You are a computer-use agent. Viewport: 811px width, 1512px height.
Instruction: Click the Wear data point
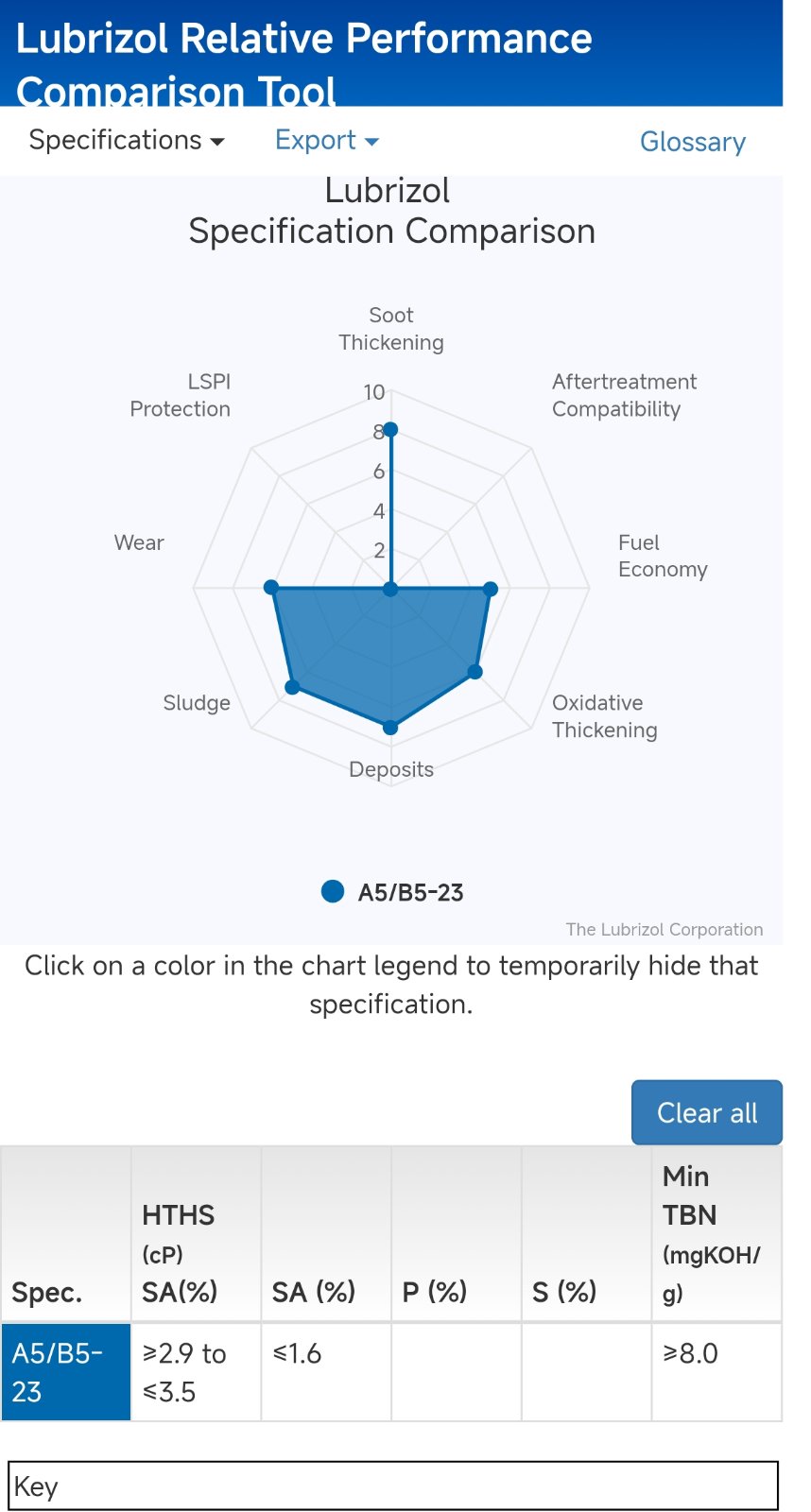(x=271, y=588)
